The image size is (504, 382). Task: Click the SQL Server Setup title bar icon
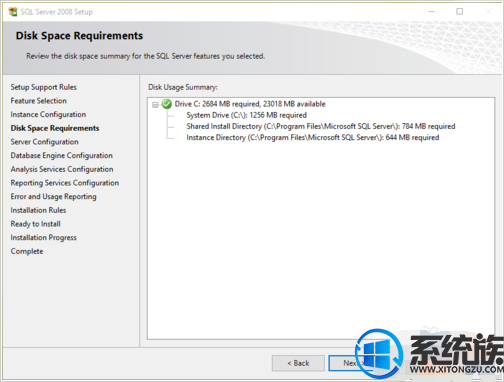pyautogui.click(x=13, y=12)
